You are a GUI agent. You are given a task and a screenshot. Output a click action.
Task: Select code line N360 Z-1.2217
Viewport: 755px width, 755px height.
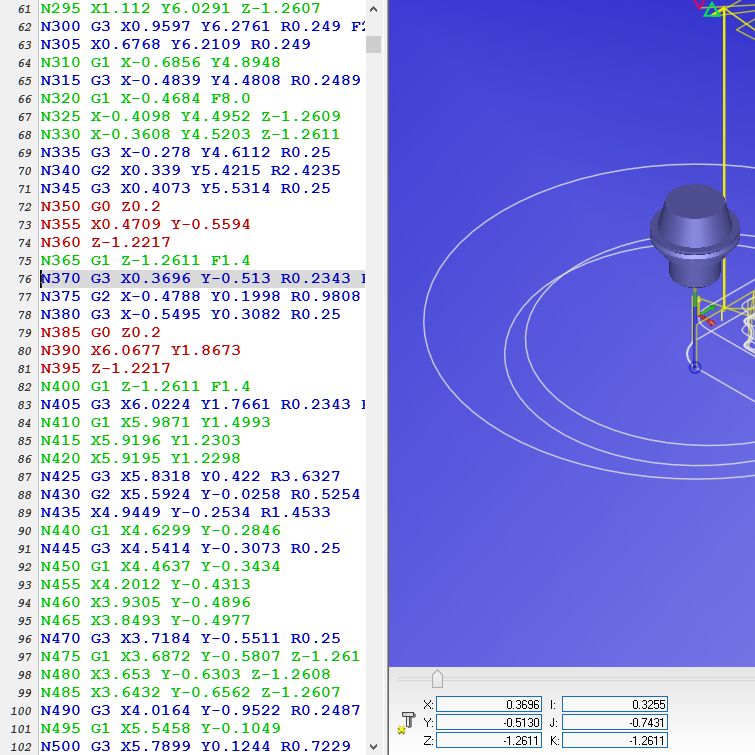pyautogui.click(x=105, y=242)
